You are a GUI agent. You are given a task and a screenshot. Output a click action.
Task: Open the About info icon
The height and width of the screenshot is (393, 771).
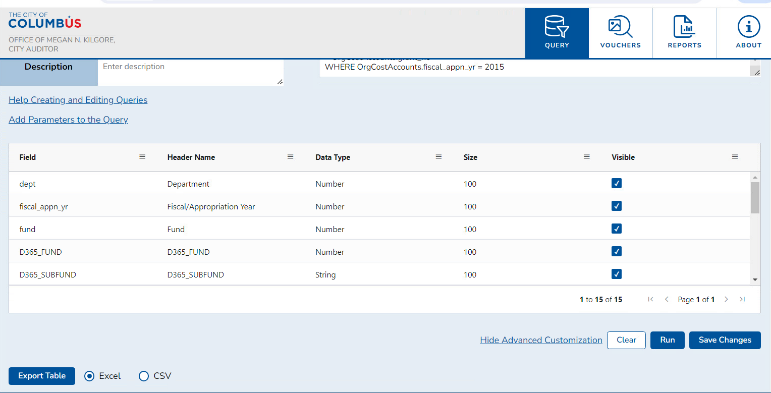coord(748,27)
